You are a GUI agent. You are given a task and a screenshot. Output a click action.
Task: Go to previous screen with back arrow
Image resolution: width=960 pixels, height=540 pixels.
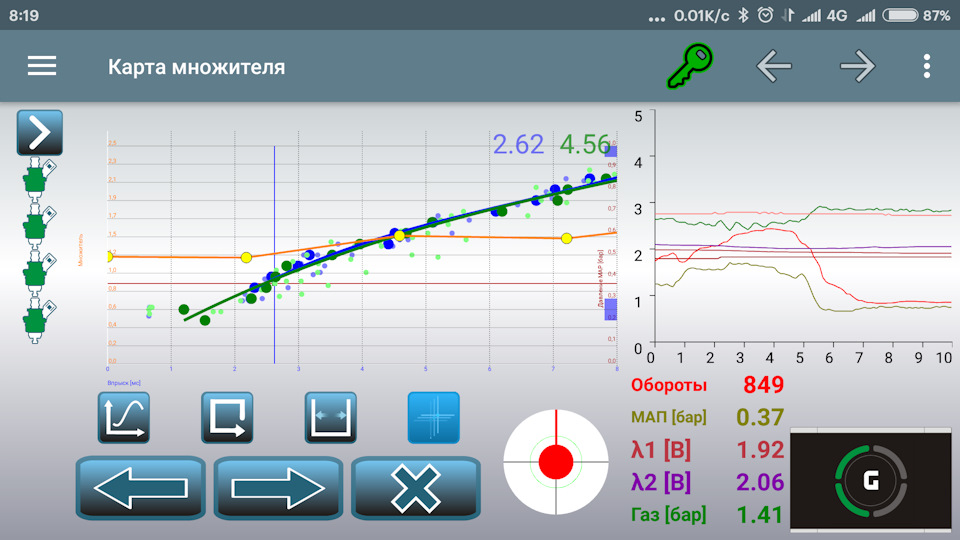point(774,66)
